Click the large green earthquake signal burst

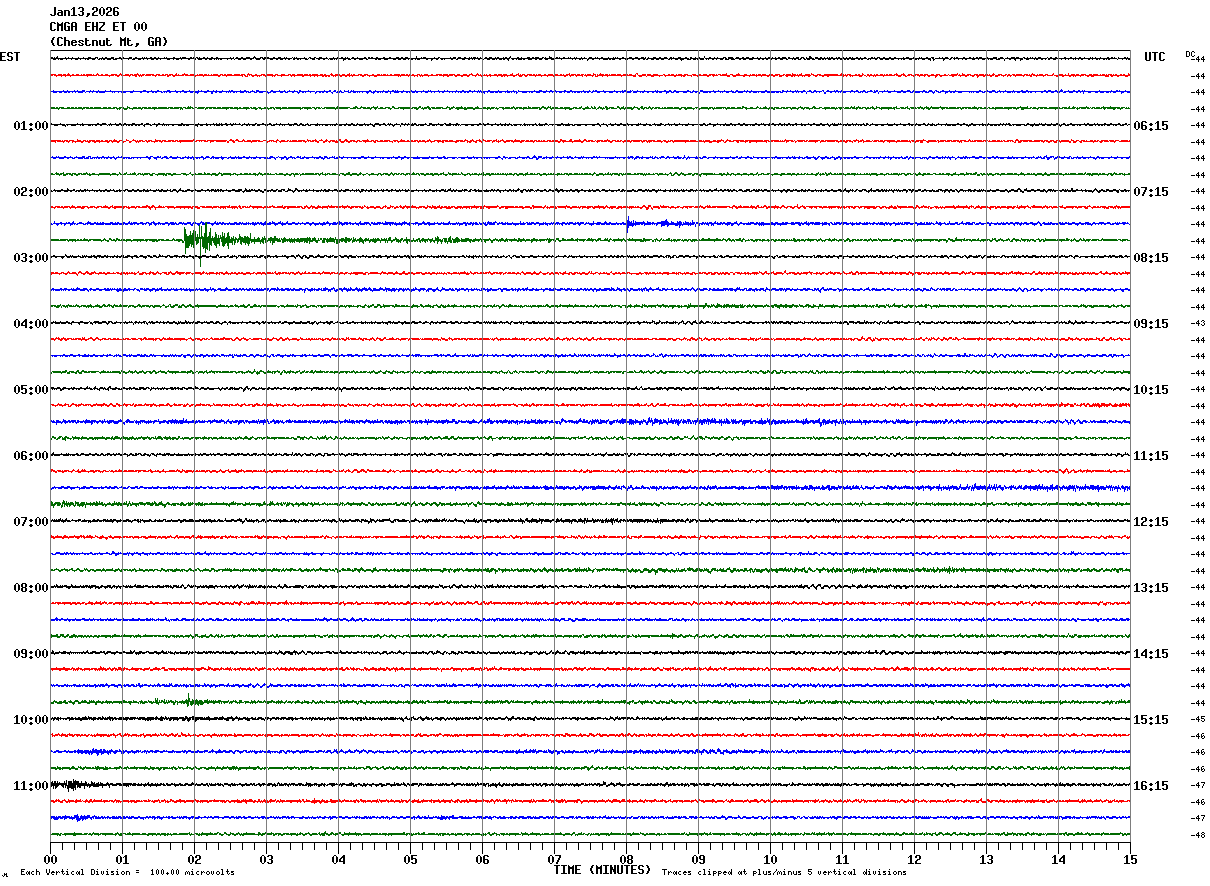[203, 240]
